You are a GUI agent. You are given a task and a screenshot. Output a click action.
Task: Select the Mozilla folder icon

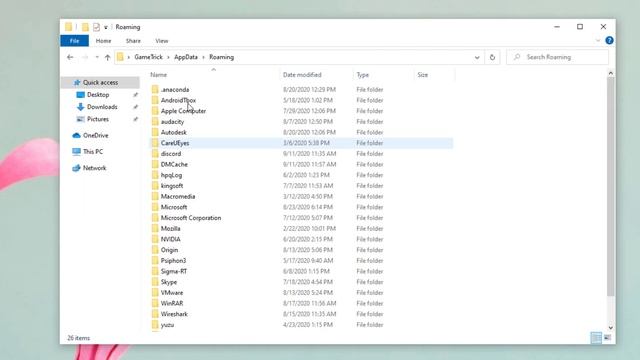pyautogui.click(x=155, y=229)
